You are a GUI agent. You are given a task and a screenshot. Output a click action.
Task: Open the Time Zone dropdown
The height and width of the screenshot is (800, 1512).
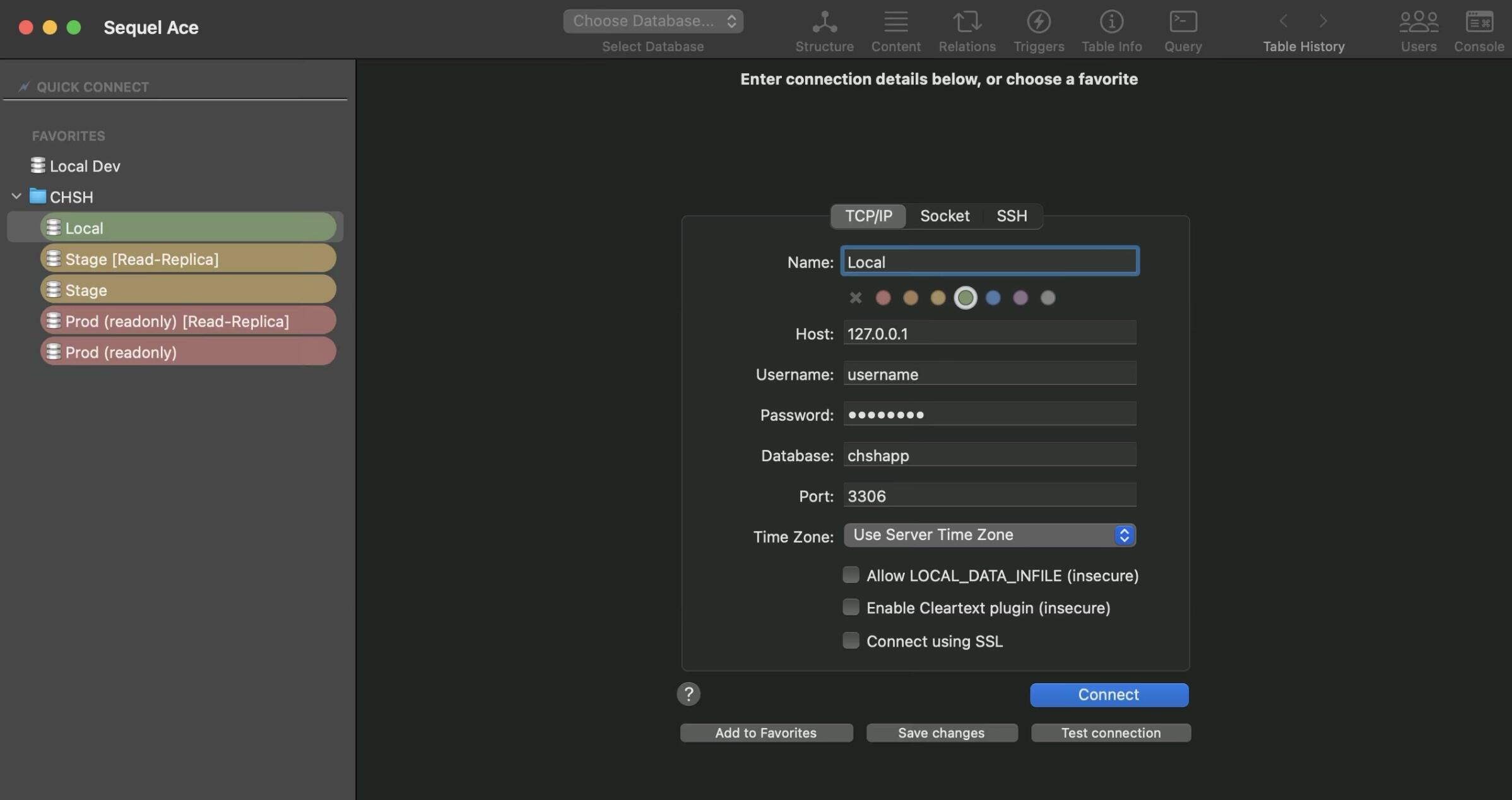pos(989,535)
